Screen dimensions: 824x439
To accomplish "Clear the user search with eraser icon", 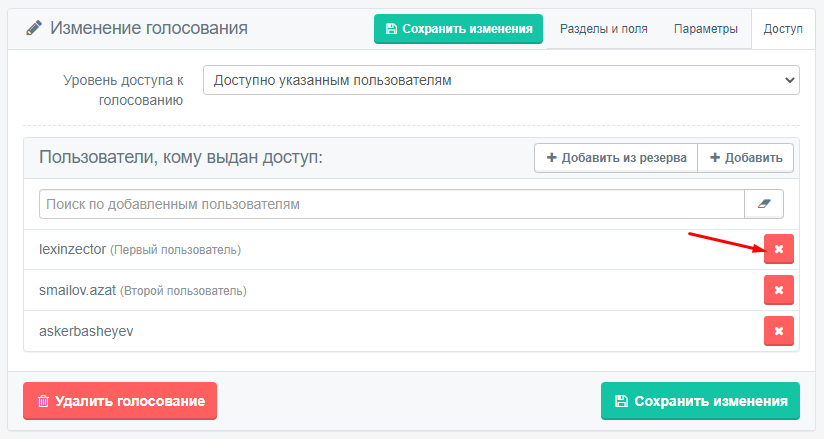I will tap(764, 204).
